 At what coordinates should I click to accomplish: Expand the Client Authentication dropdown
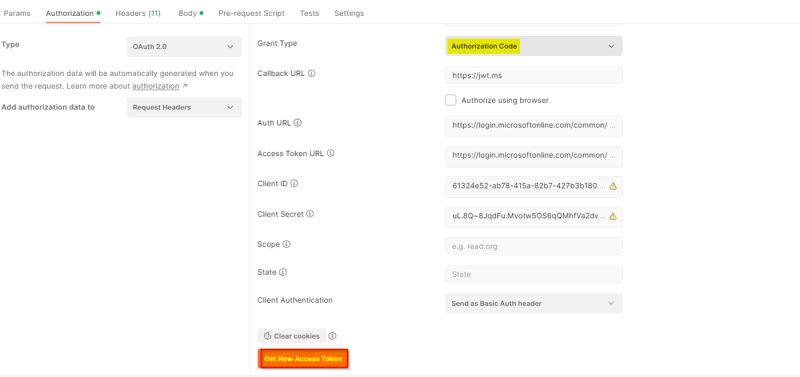534,303
